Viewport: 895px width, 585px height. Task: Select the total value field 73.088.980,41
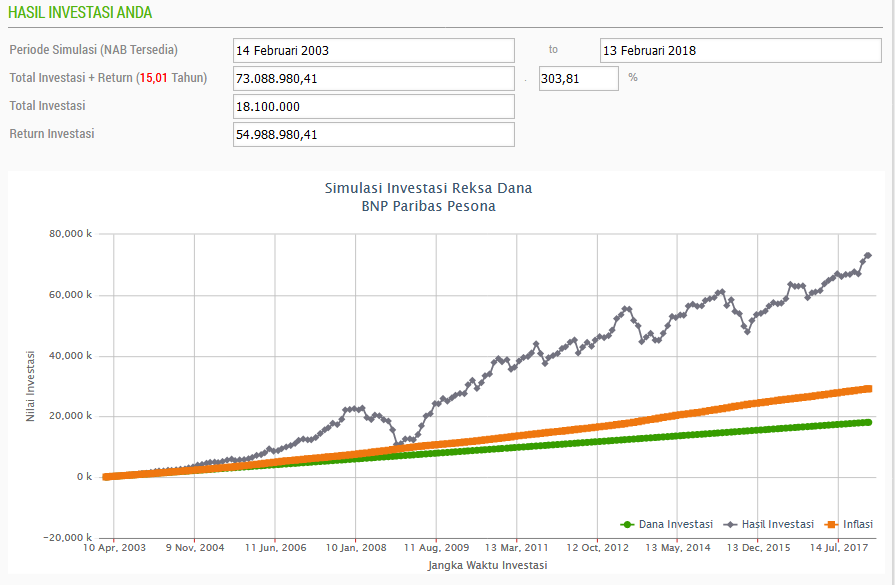(x=373, y=78)
